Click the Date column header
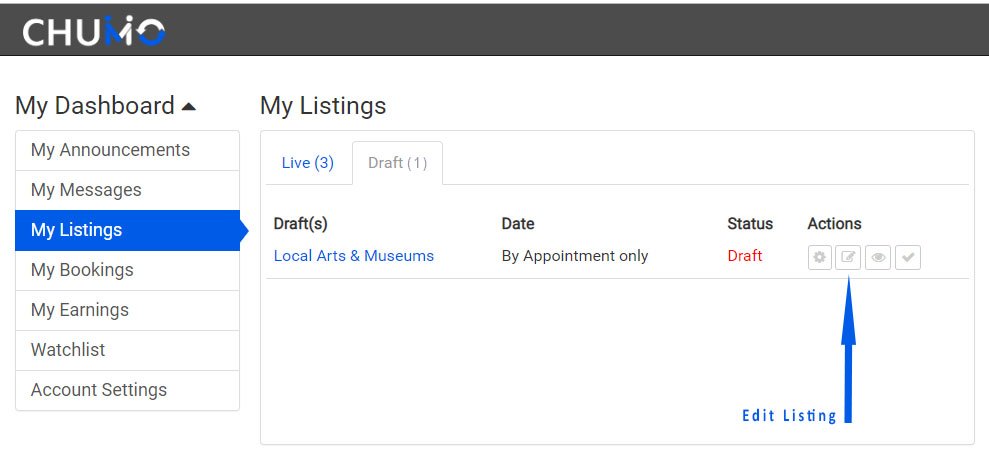This screenshot has height=457, width=989. (x=518, y=223)
